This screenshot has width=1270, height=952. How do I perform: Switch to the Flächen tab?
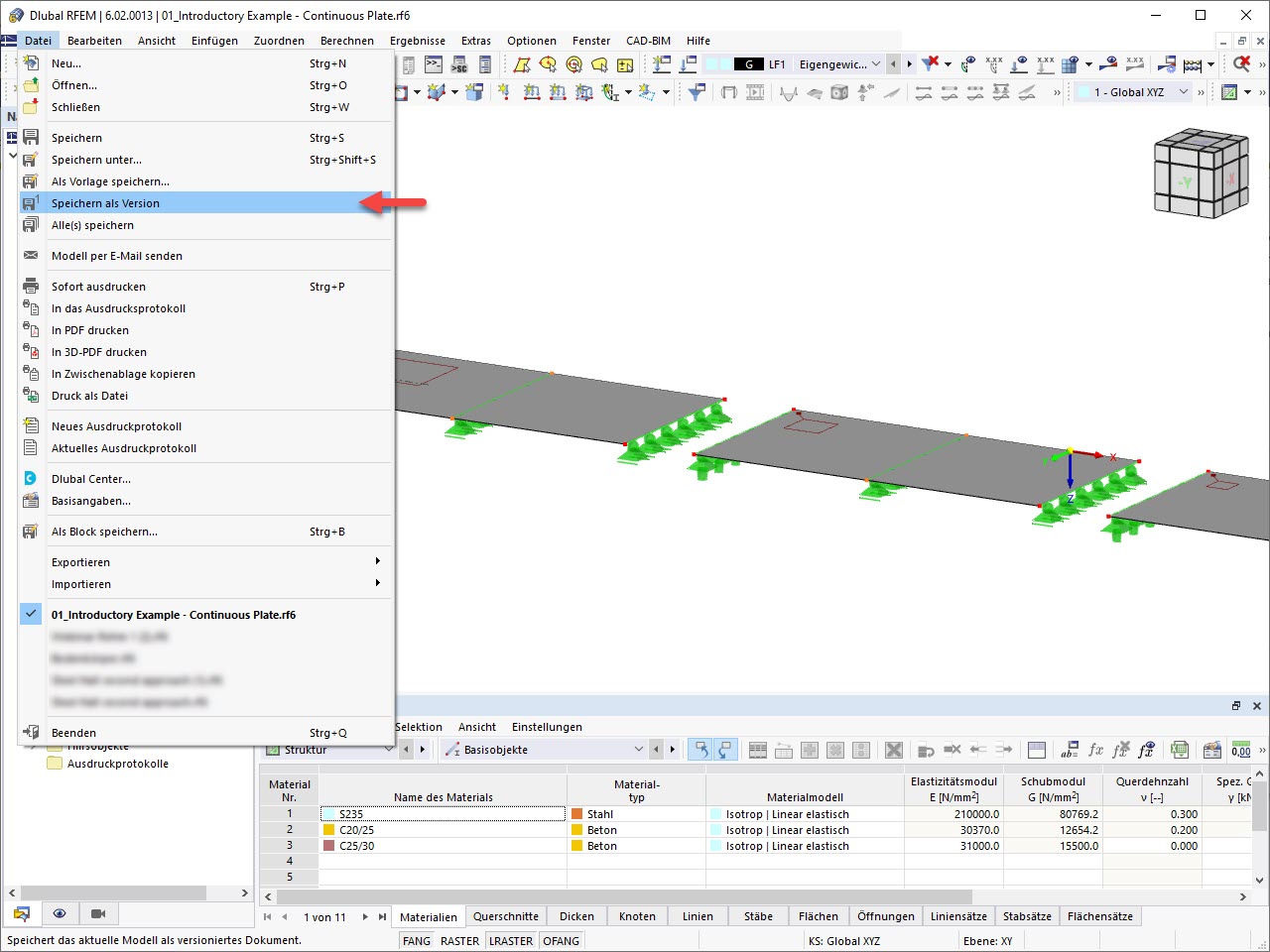pyautogui.click(x=819, y=916)
